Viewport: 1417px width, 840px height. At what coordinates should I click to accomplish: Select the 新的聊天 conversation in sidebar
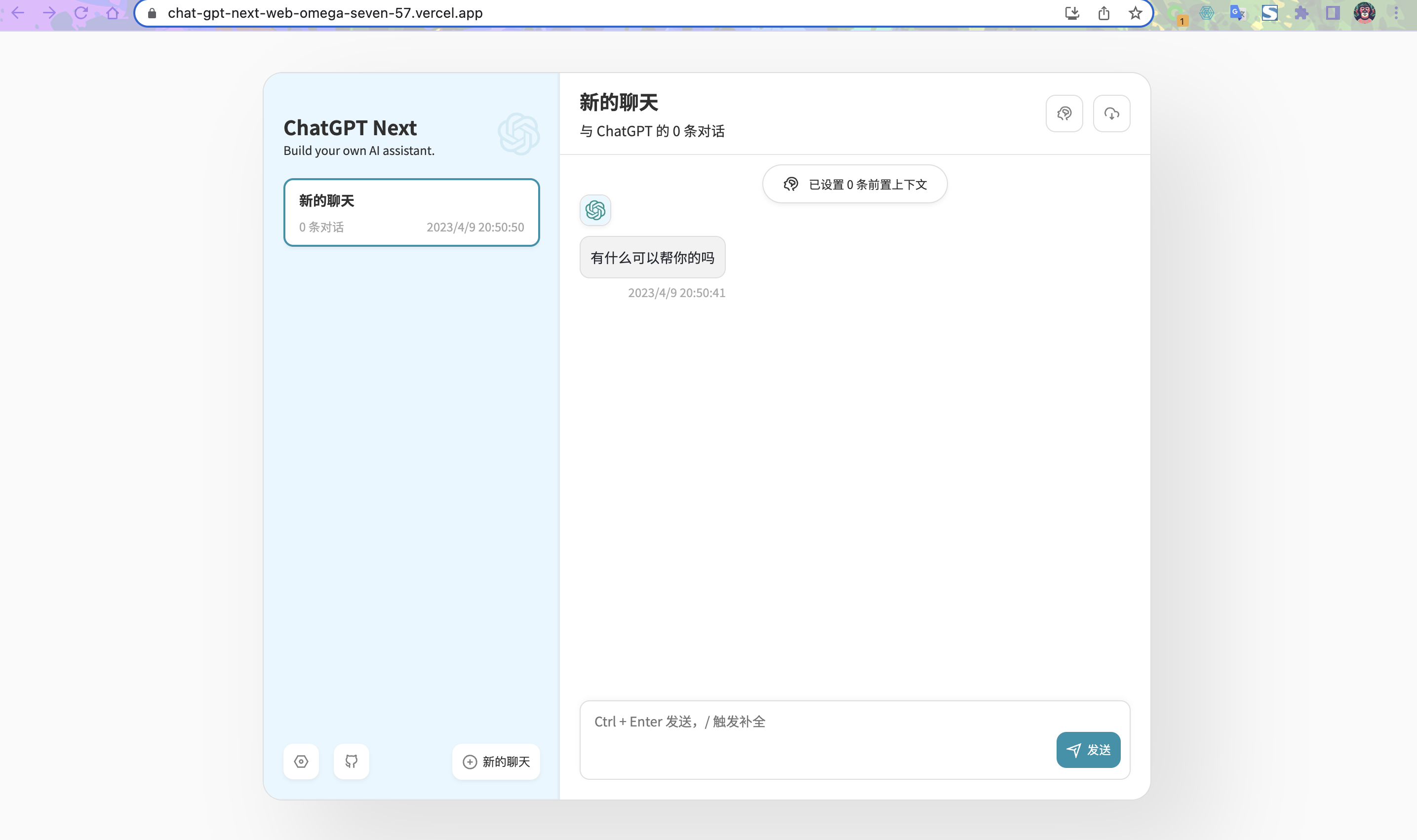coord(411,212)
